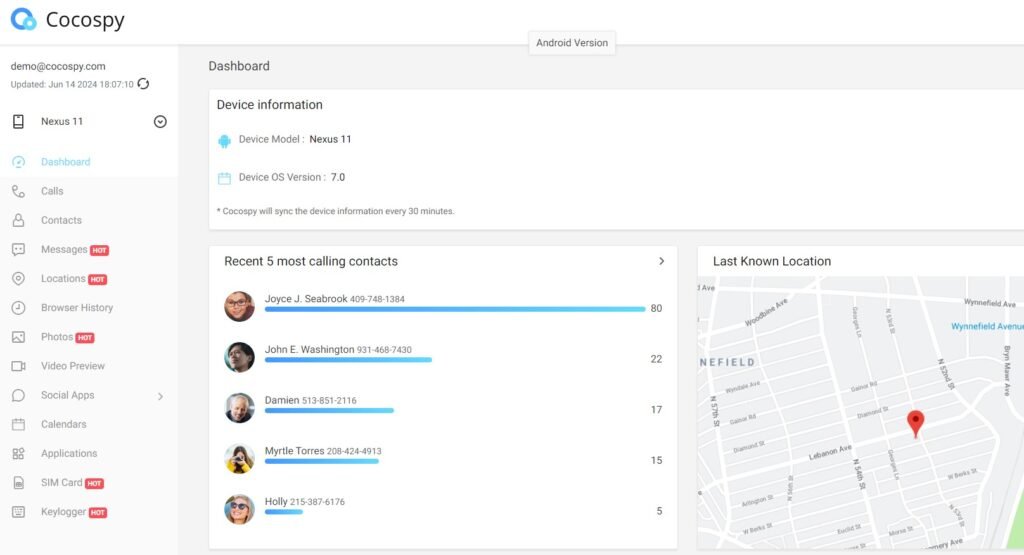Click the Calls phone icon
The height and width of the screenshot is (555, 1024).
18,191
